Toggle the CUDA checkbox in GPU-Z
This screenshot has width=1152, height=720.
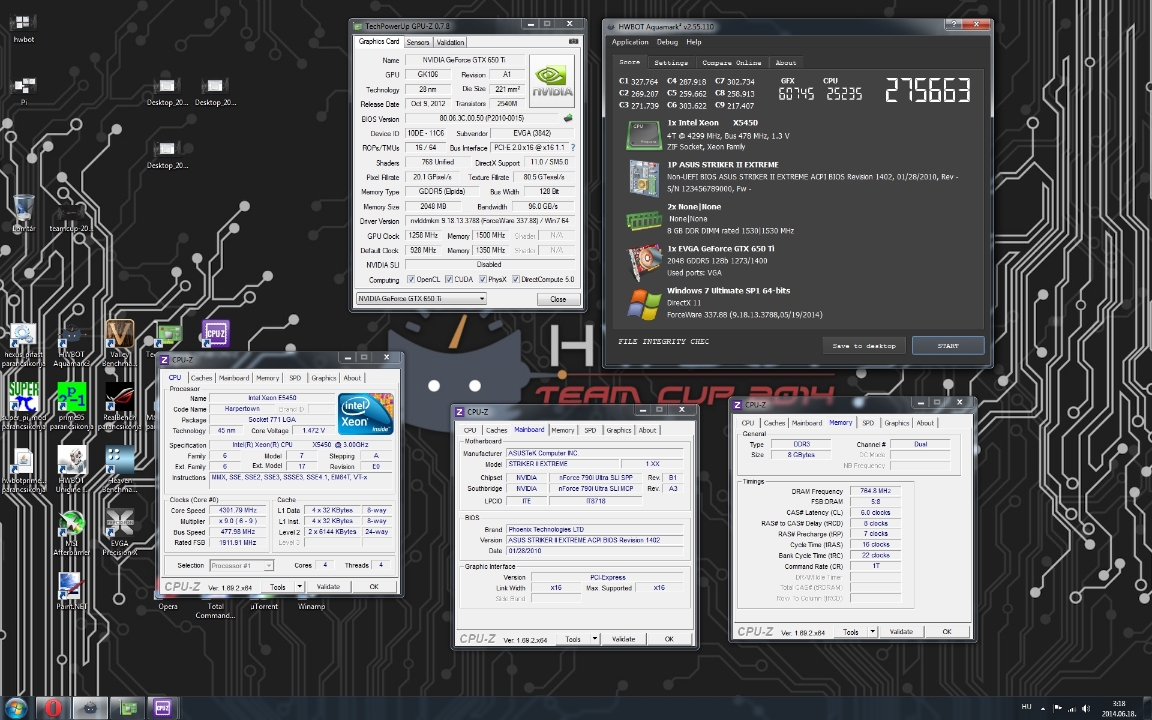(x=449, y=279)
